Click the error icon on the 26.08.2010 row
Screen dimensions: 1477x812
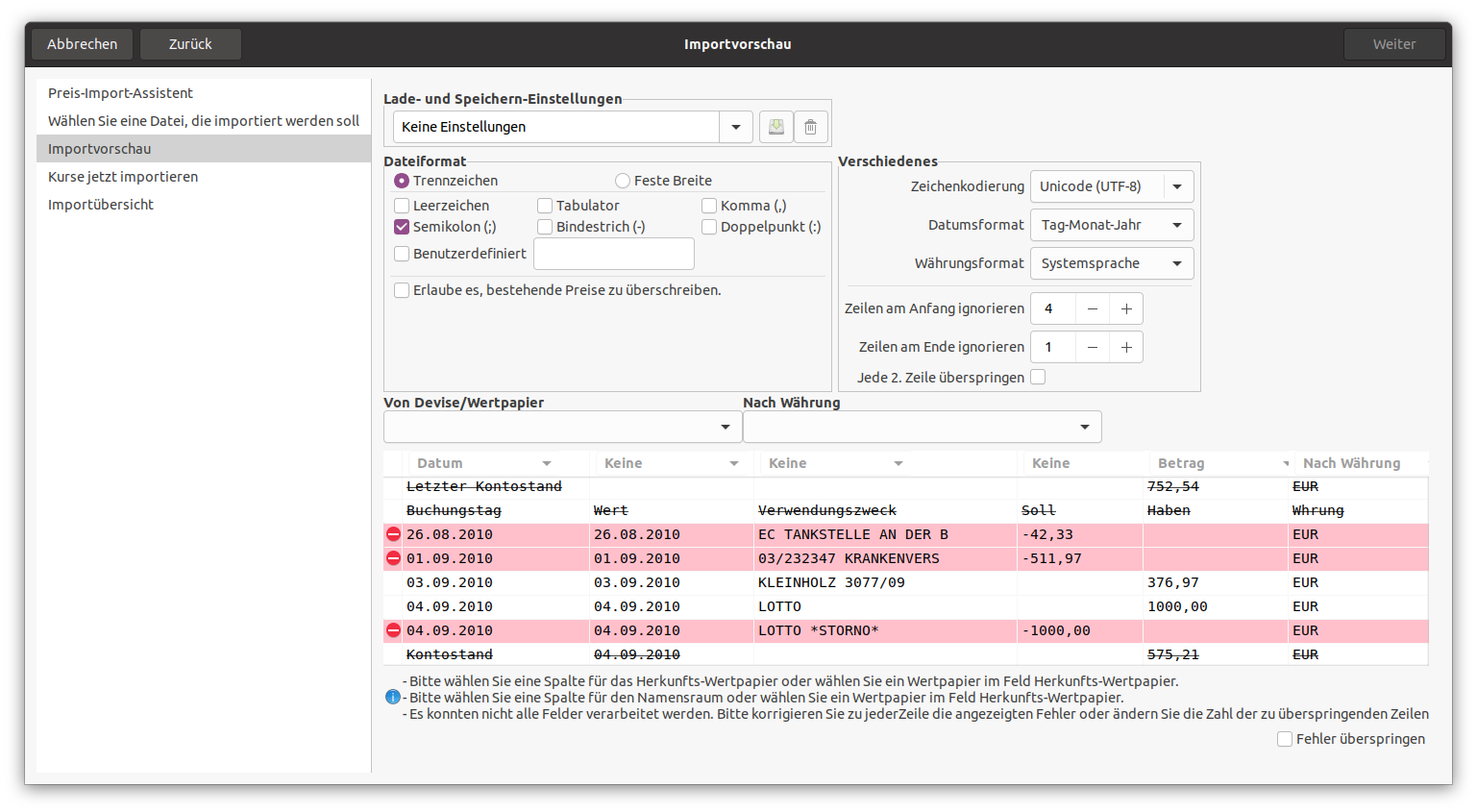[393, 534]
